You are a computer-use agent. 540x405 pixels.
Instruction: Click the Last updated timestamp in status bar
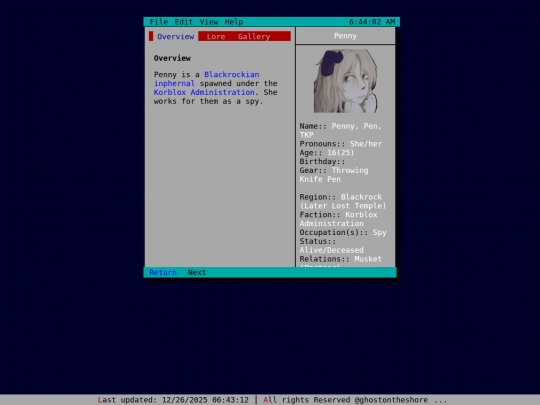[x=173, y=400]
